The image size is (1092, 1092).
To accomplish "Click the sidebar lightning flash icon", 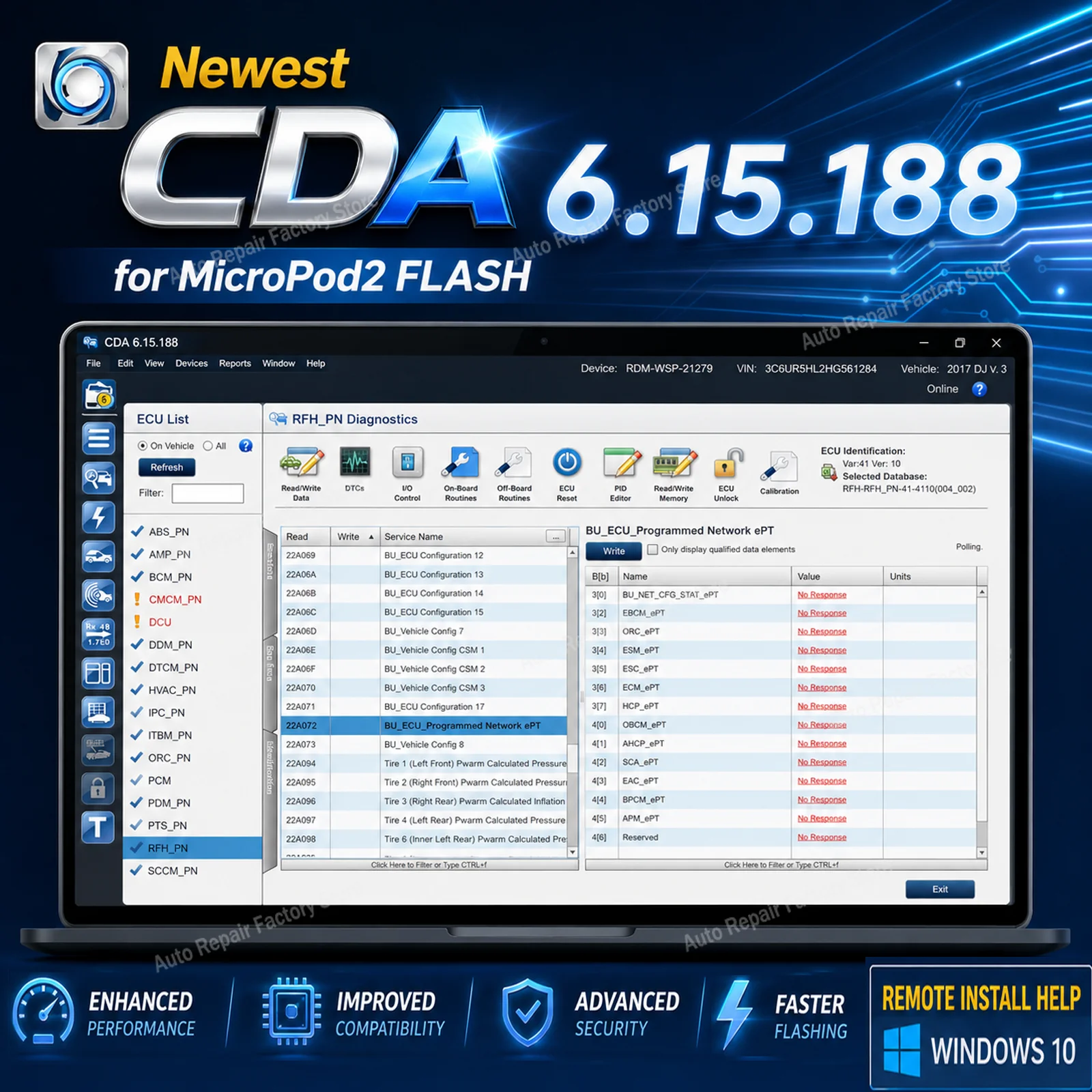I will point(98,517).
